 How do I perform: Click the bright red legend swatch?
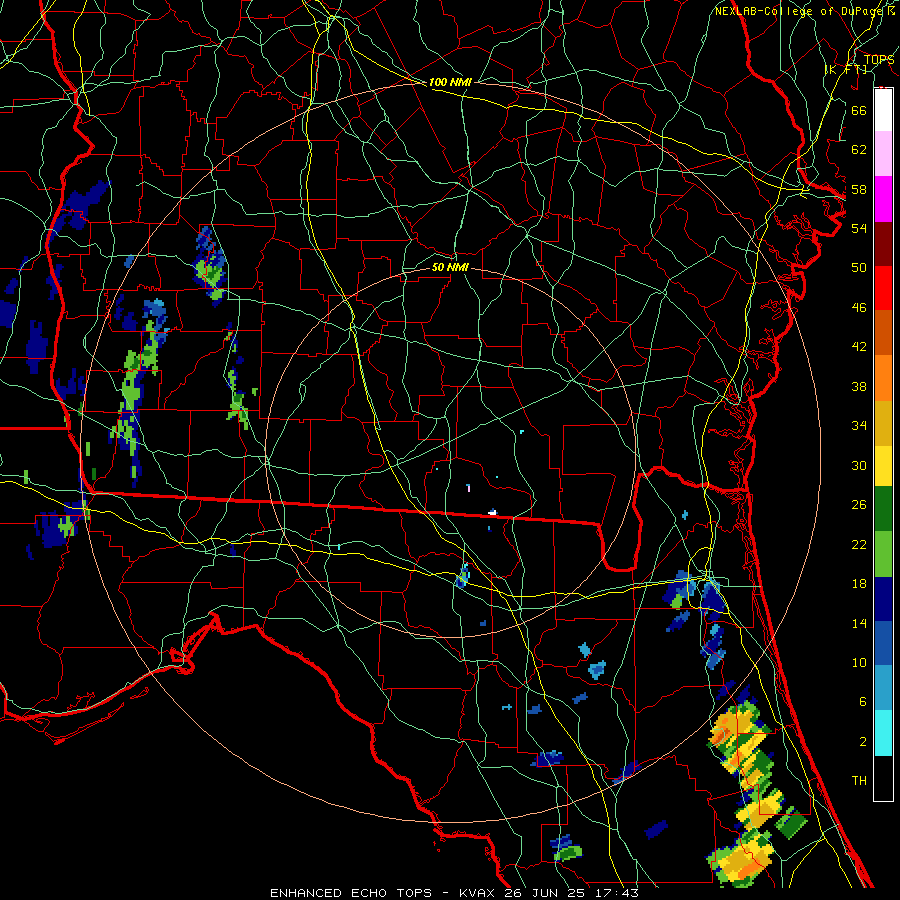[883, 288]
